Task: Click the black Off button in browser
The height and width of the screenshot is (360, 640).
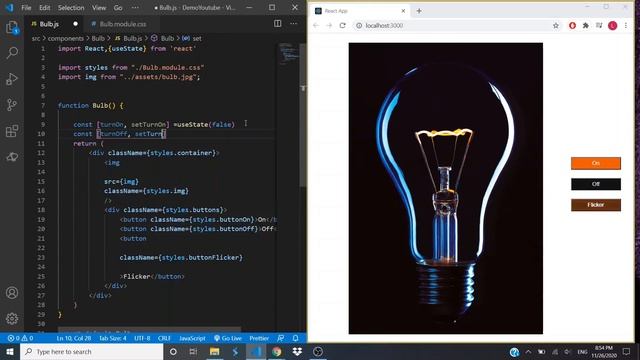Action: click(x=596, y=184)
